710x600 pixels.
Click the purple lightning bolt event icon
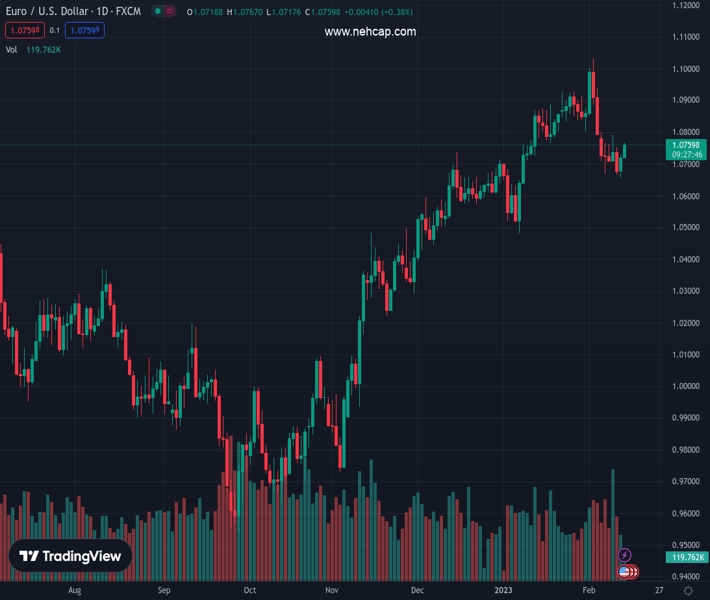click(625, 555)
